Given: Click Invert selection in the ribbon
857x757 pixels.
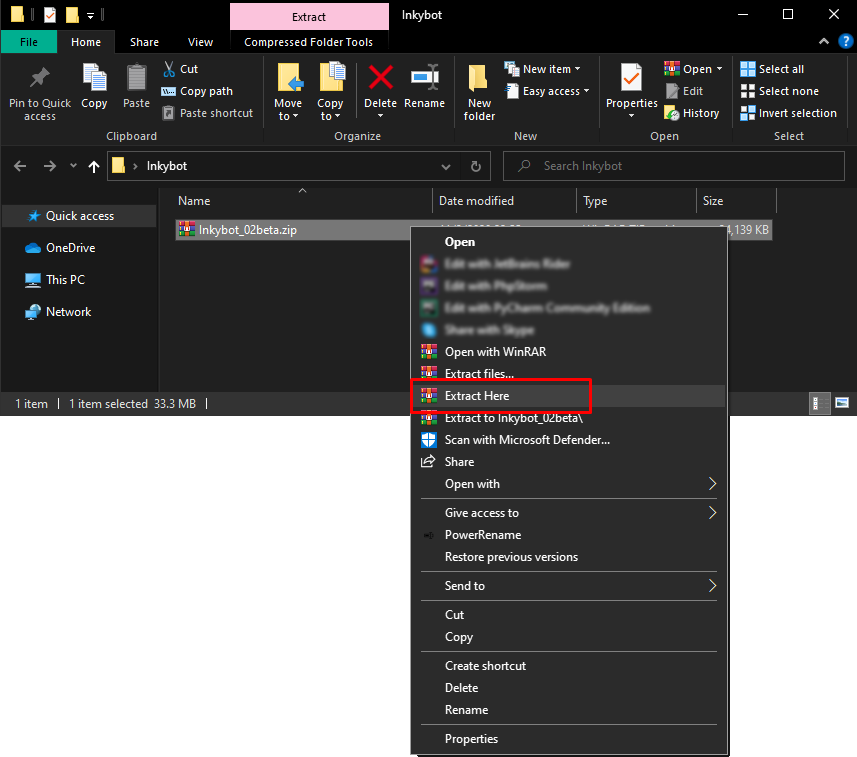Looking at the screenshot, I should coord(789,112).
